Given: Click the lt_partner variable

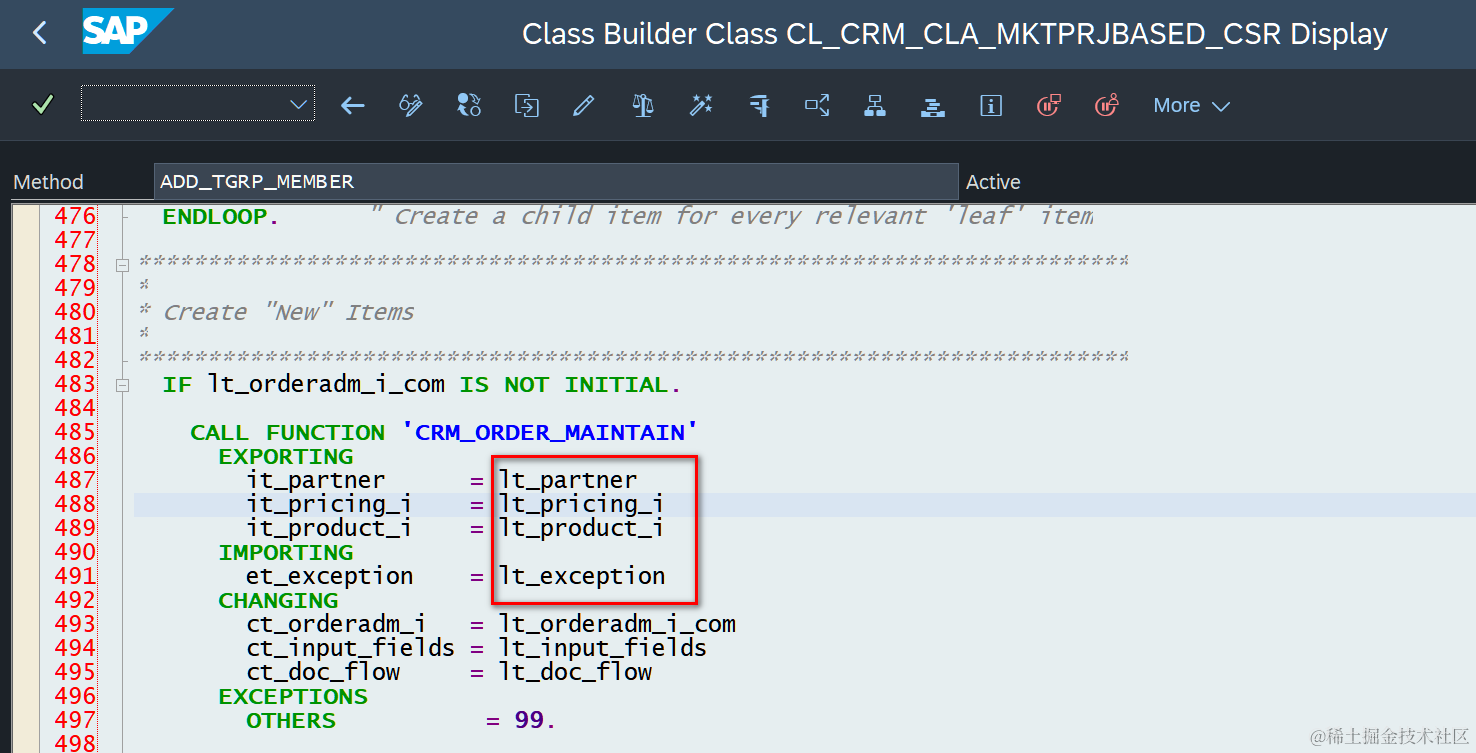Looking at the screenshot, I should 568,481.
